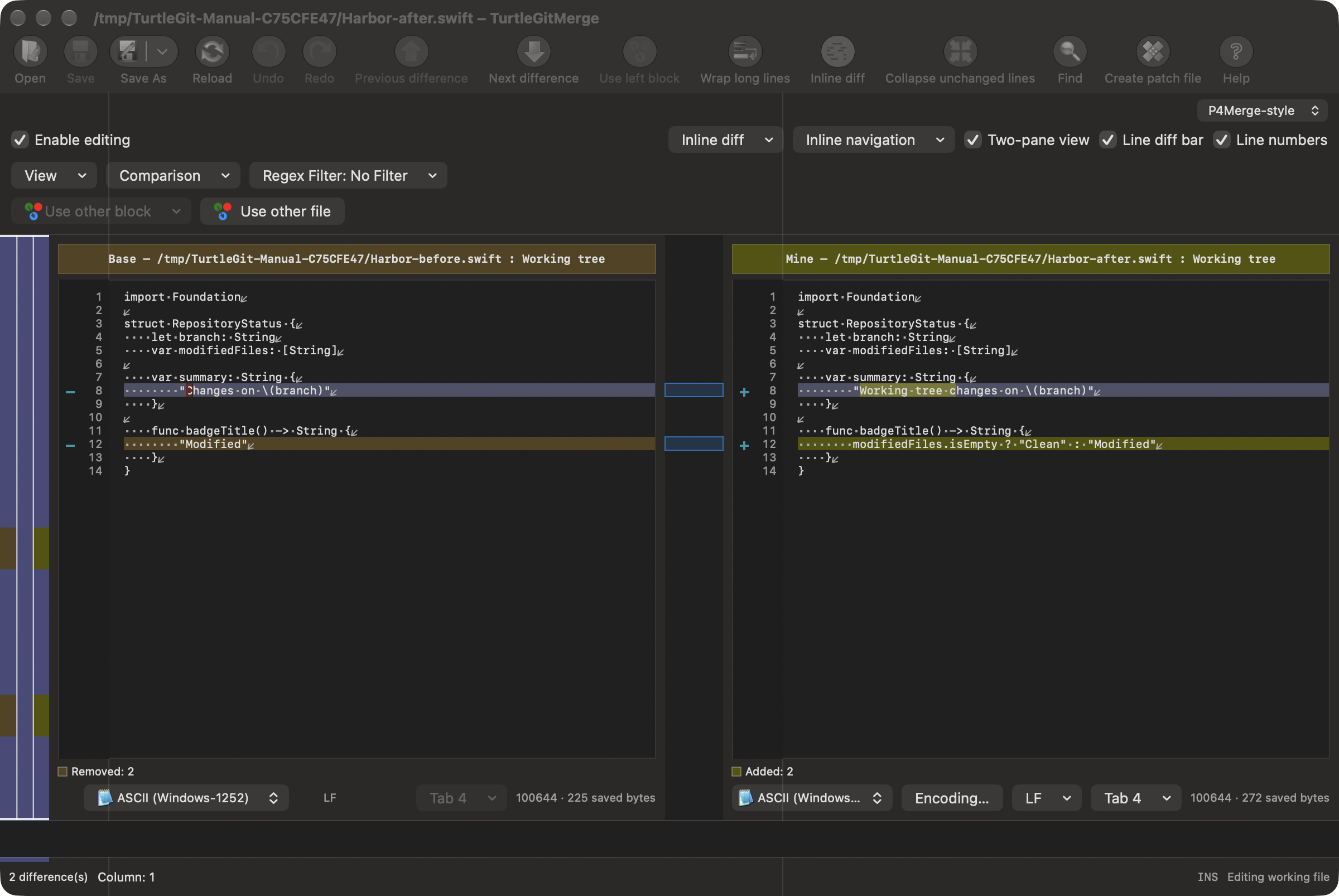Collapse unchanged lines
The image size is (1339, 896).
pos(960,51)
